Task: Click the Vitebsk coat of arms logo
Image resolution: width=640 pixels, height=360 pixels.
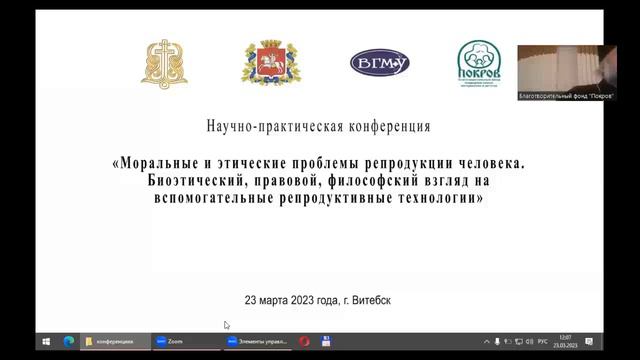Action: tap(271, 62)
